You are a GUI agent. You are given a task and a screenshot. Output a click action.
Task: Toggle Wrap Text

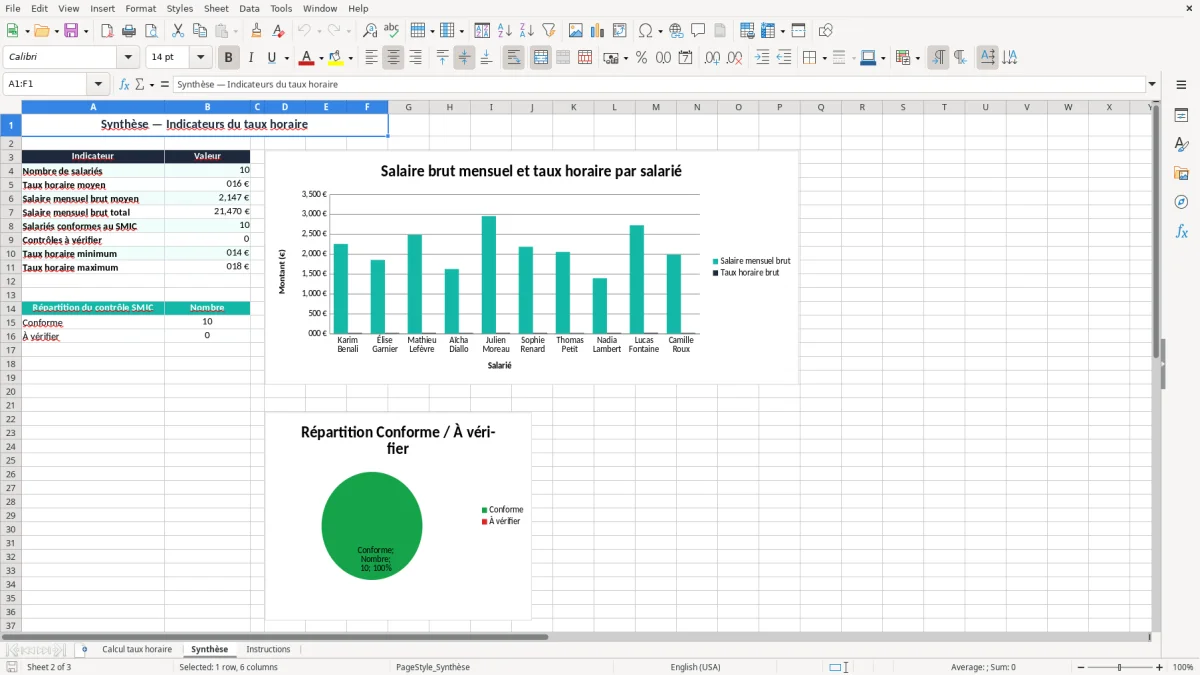click(x=514, y=58)
